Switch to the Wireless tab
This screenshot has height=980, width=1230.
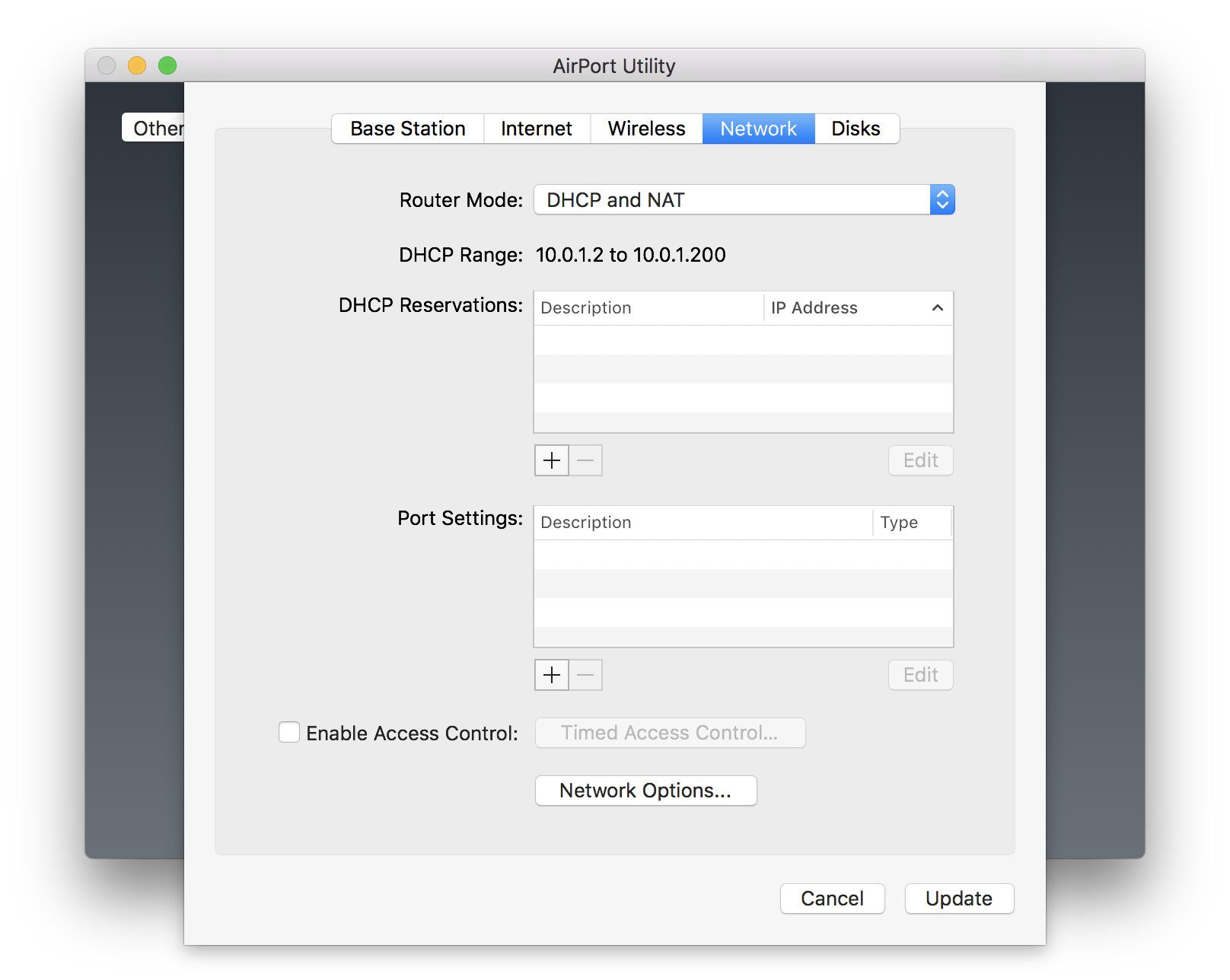click(647, 129)
